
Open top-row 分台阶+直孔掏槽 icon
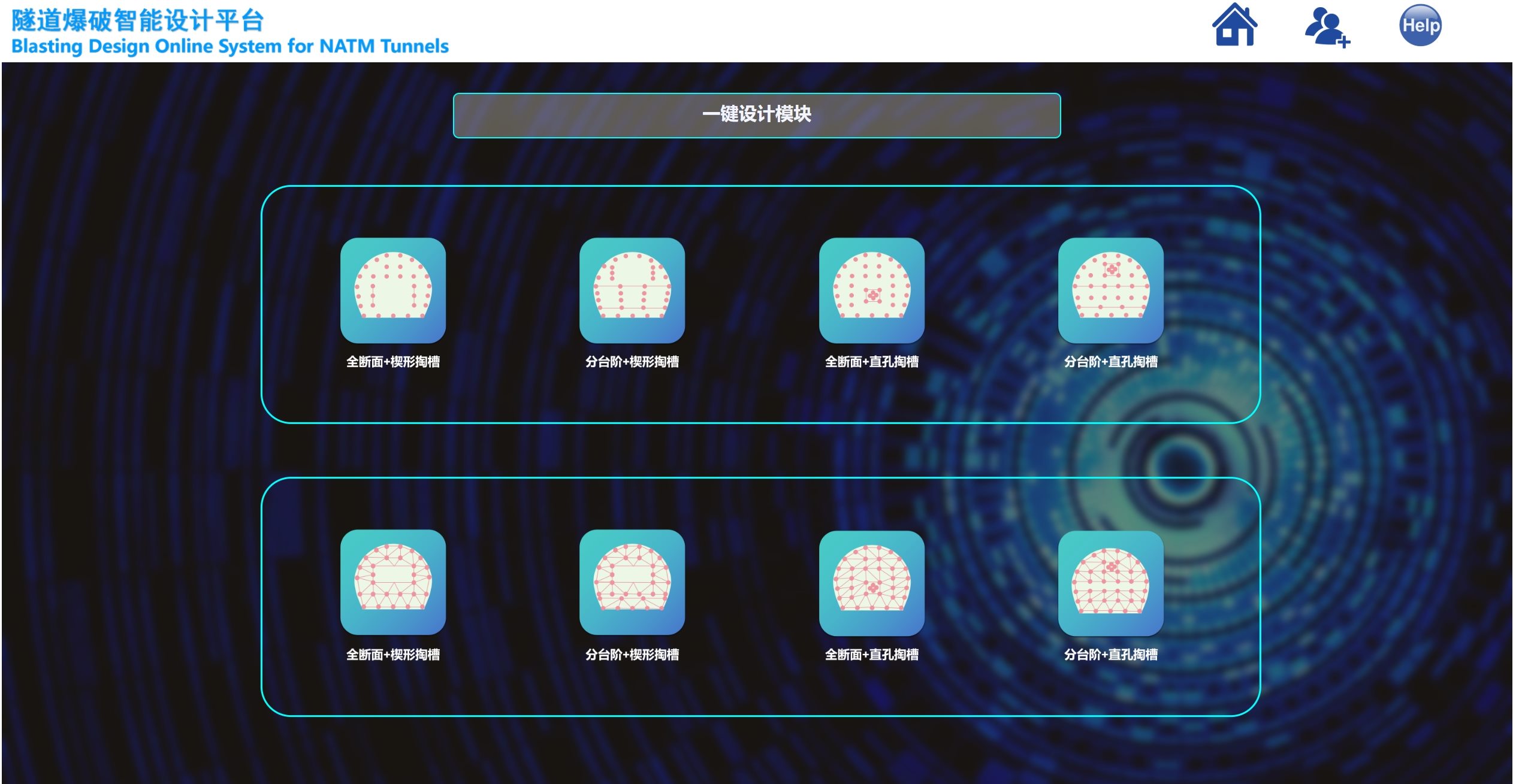(x=1111, y=290)
